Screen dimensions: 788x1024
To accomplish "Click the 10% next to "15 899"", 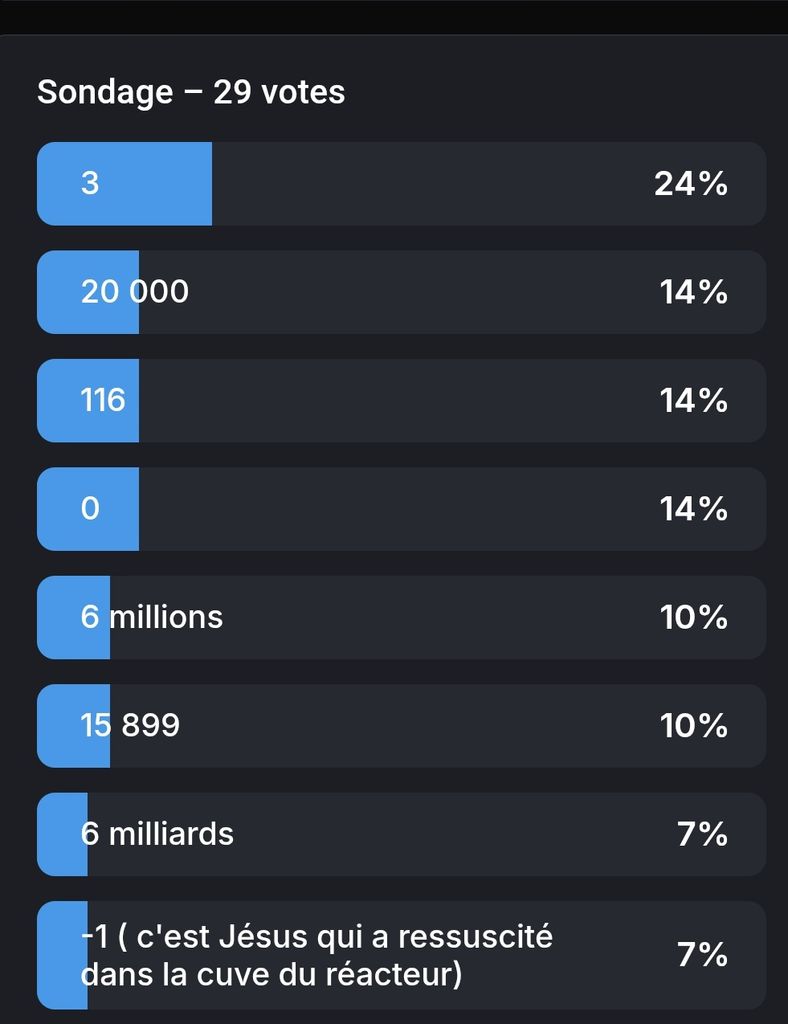I will tap(693, 725).
